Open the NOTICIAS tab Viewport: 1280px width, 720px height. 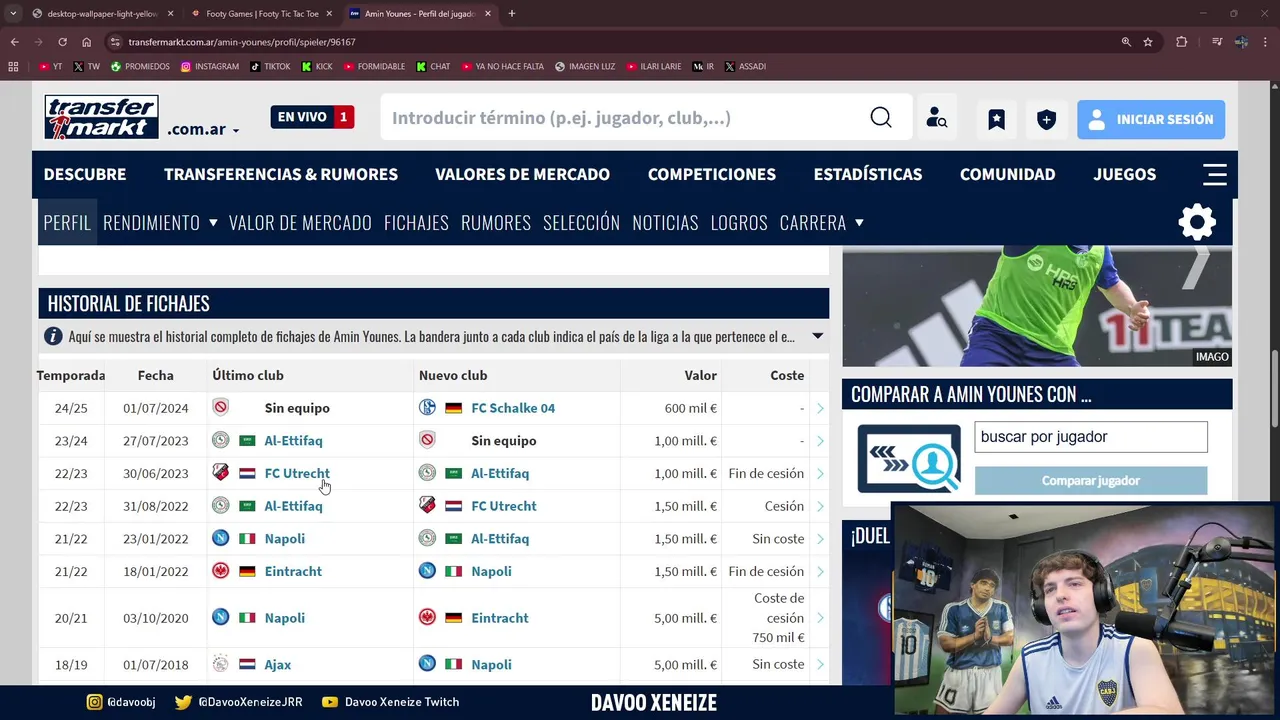(665, 222)
